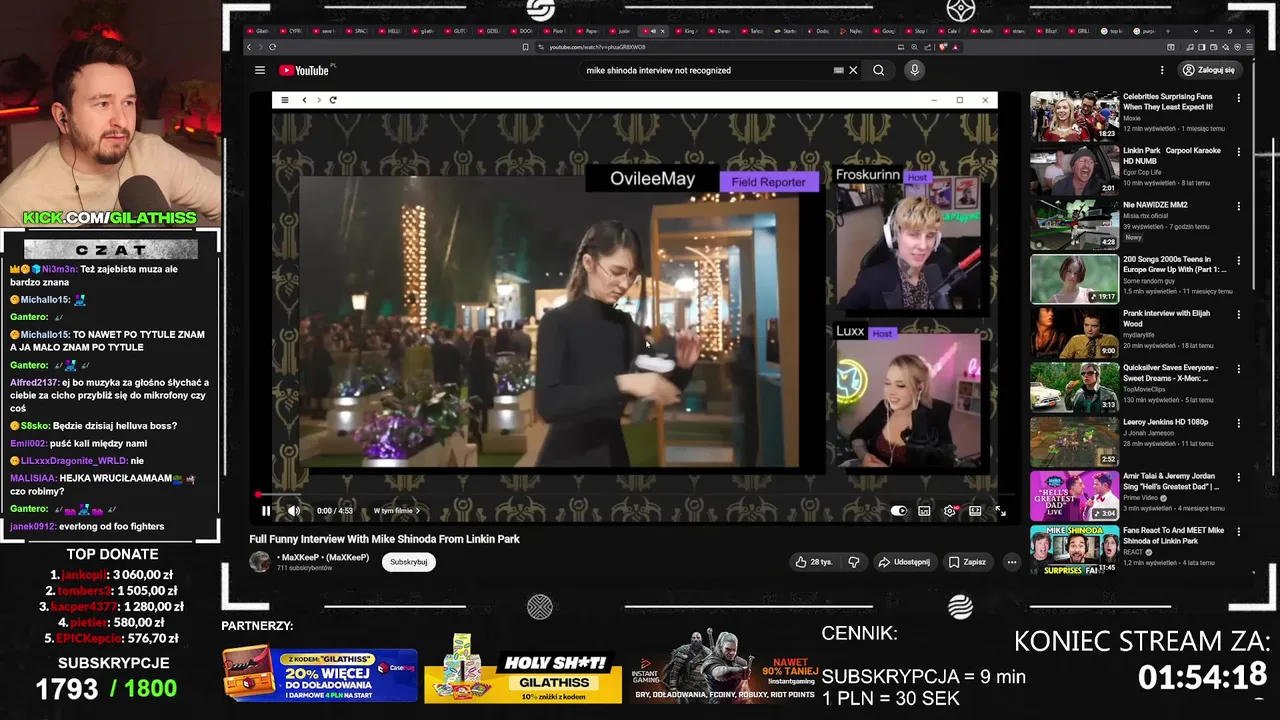Screen dimensions: 1280x720
Task: Clear the YouTube search query with X
Action: [853, 70]
